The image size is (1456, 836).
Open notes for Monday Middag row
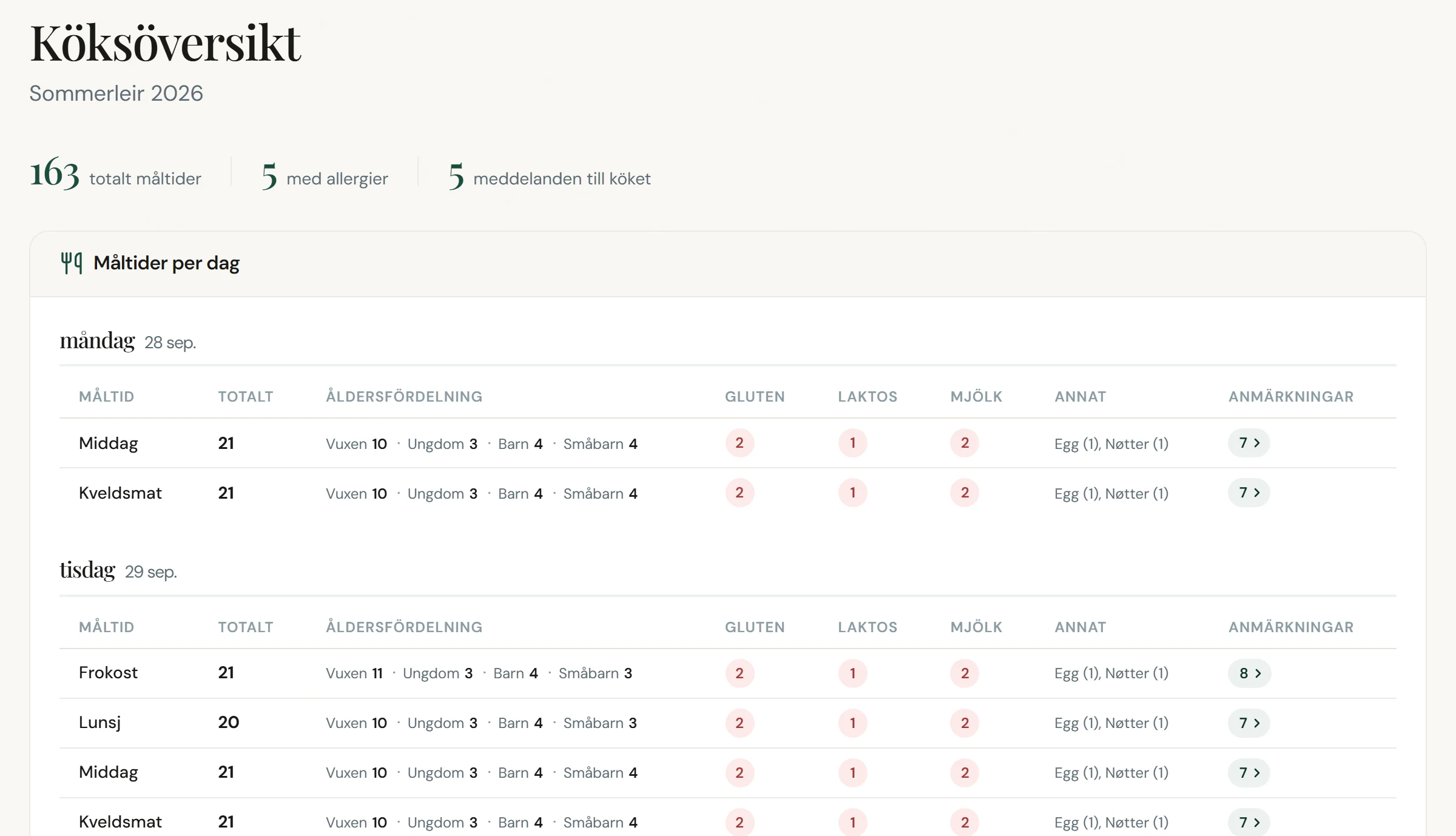(x=1249, y=443)
